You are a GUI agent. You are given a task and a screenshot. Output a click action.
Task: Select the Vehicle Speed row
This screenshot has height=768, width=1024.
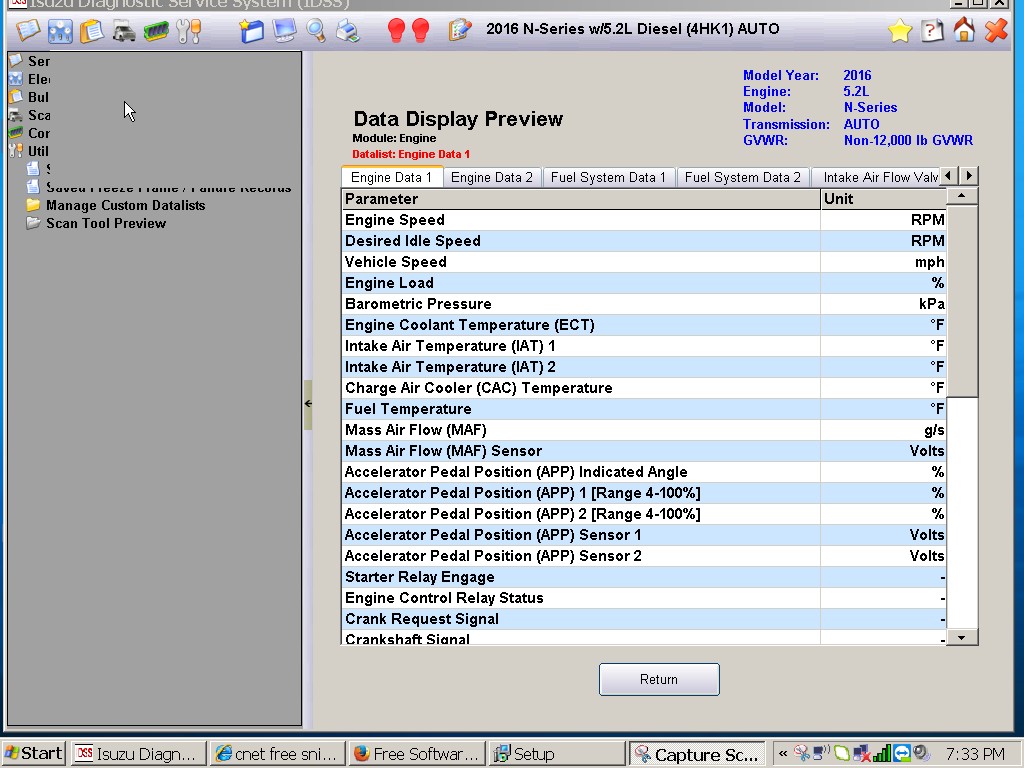tap(644, 262)
